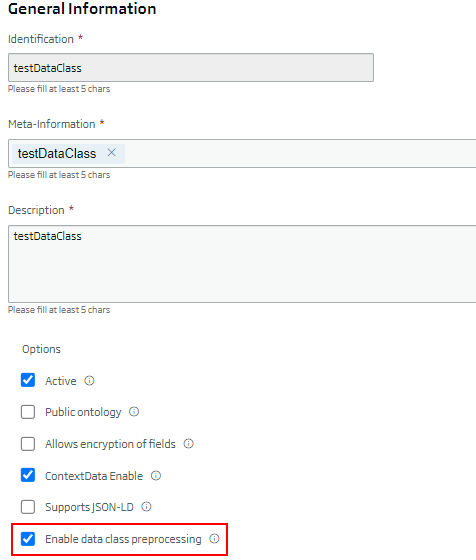Screen dimensions: 476x560
Task: Click the General Information heading
Action: [x=82, y=9]
